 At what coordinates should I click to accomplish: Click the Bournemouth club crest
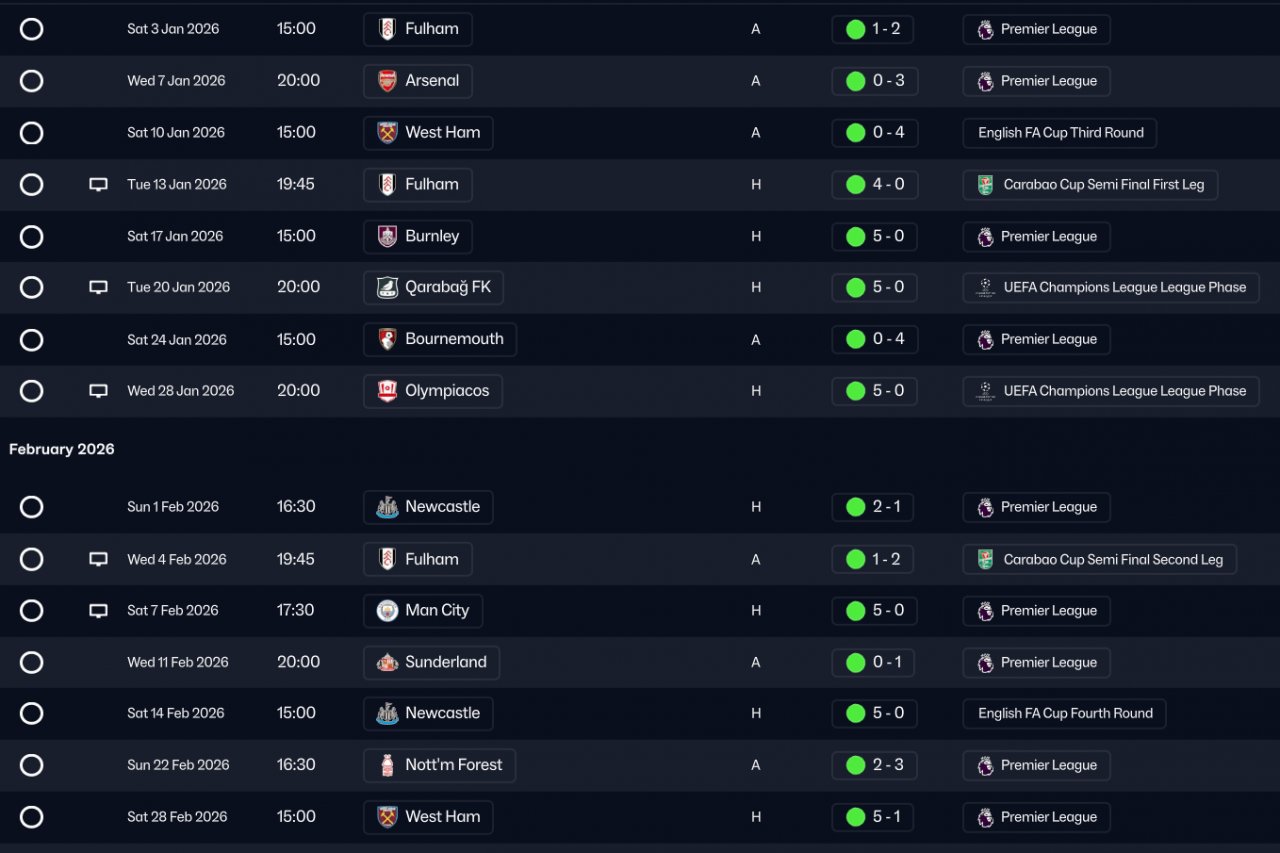(x=387, y=340)
